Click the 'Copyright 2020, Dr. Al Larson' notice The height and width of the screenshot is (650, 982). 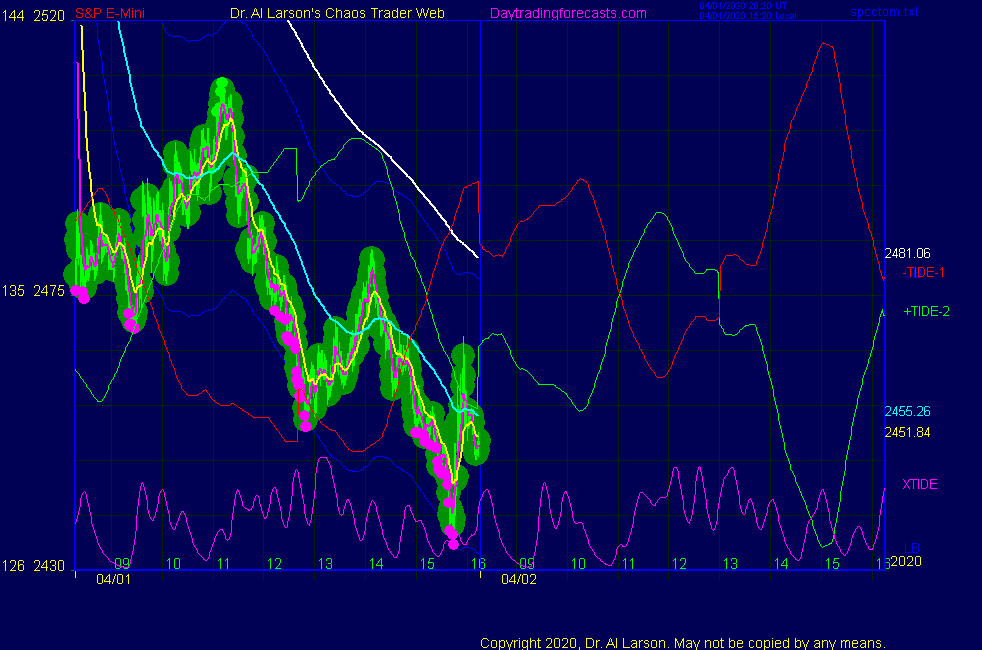[683, 643]
